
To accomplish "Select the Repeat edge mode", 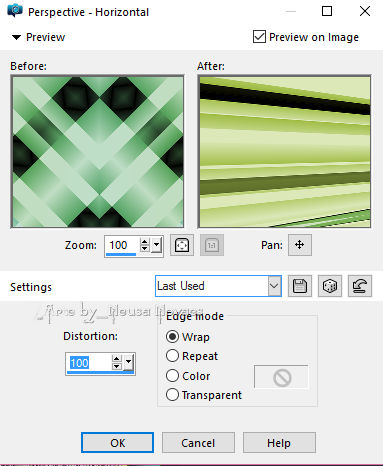I will pyautogui.click(x=172, y=356).
